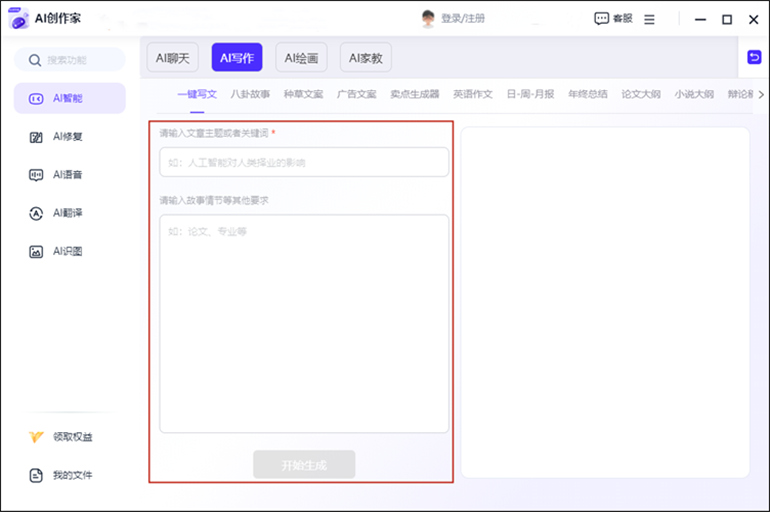770x512 pixels.
Task: Click the blue return icon at top right
Action: click(x=754, y=57)
